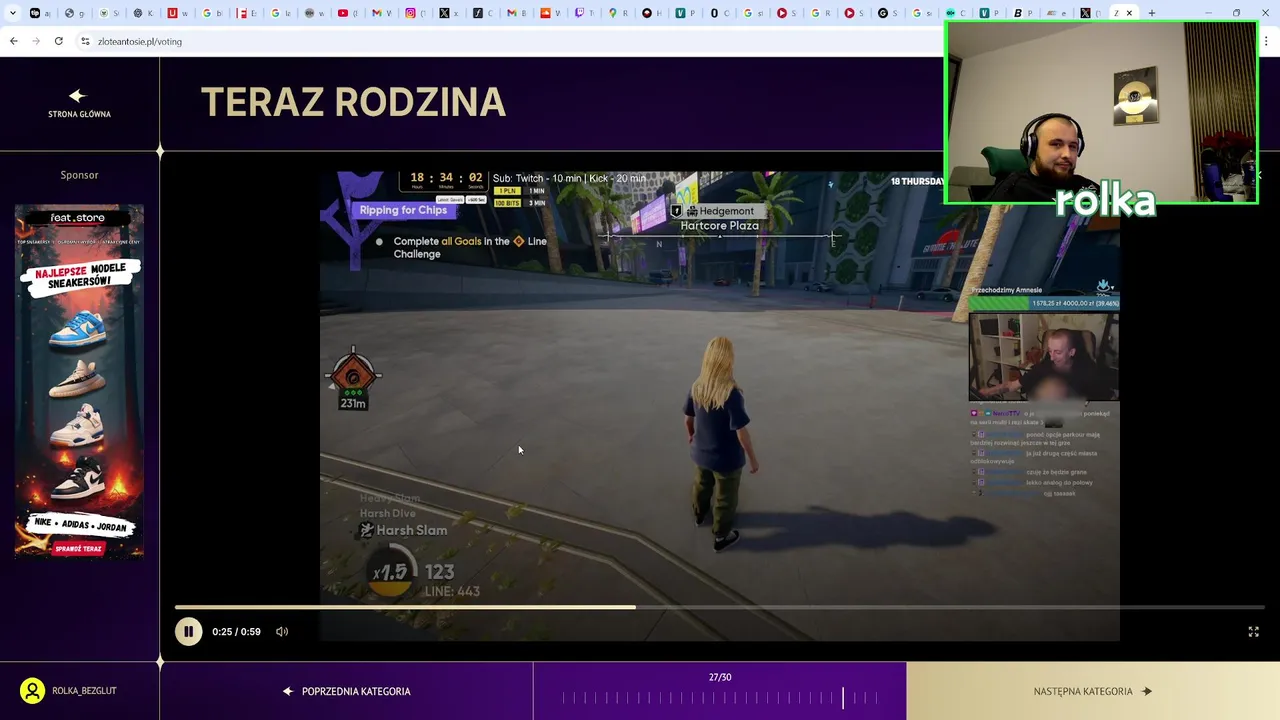Pause the nominee clip

[x=188, y=631]
